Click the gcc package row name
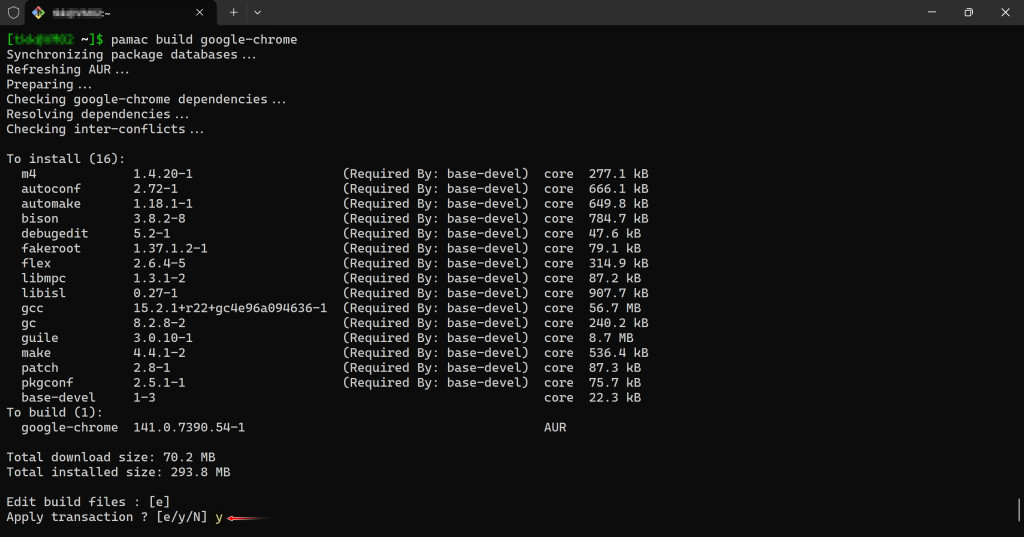This screenshot has width=1024, height=537. coord(32,308)
